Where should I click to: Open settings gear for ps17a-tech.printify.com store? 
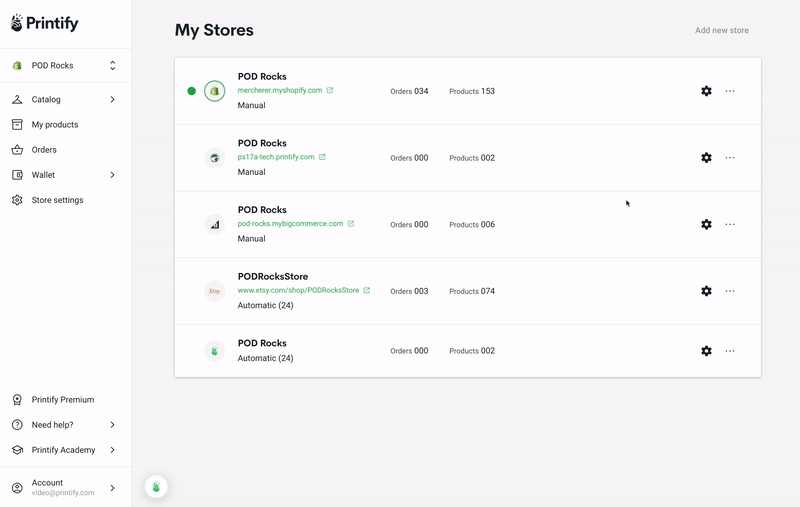tap(706, 158)
